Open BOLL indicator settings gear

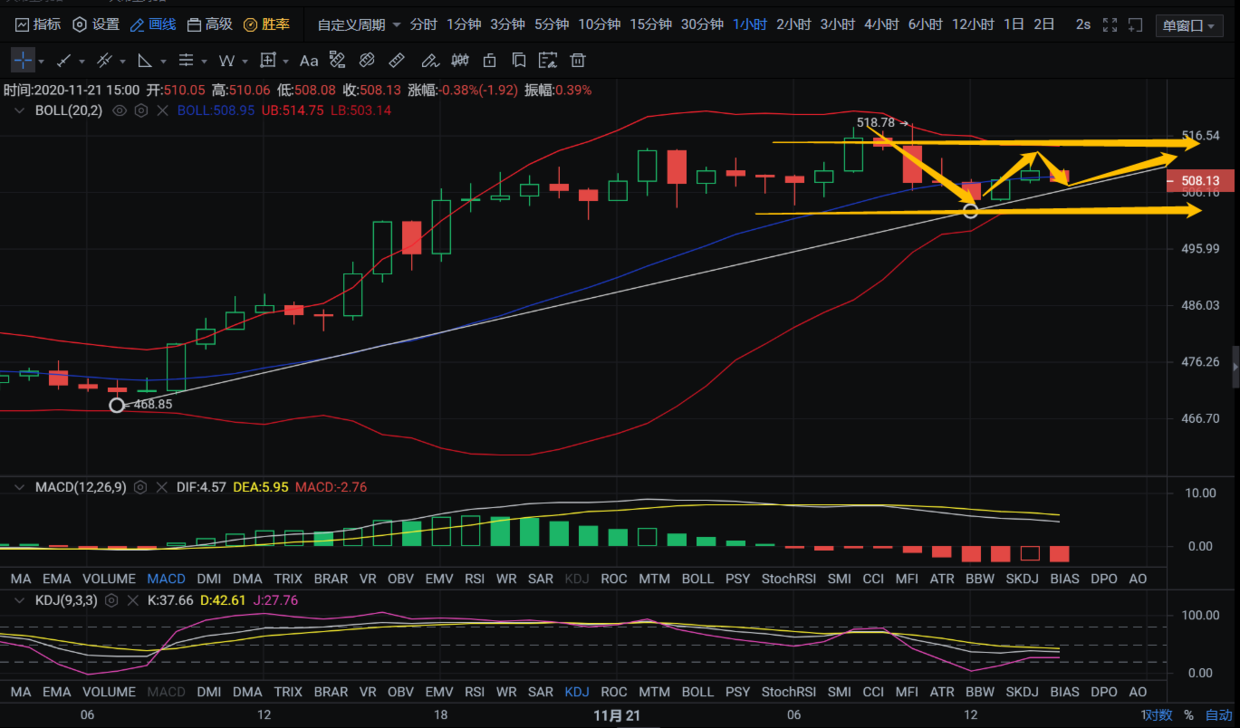tap(142, 110)
